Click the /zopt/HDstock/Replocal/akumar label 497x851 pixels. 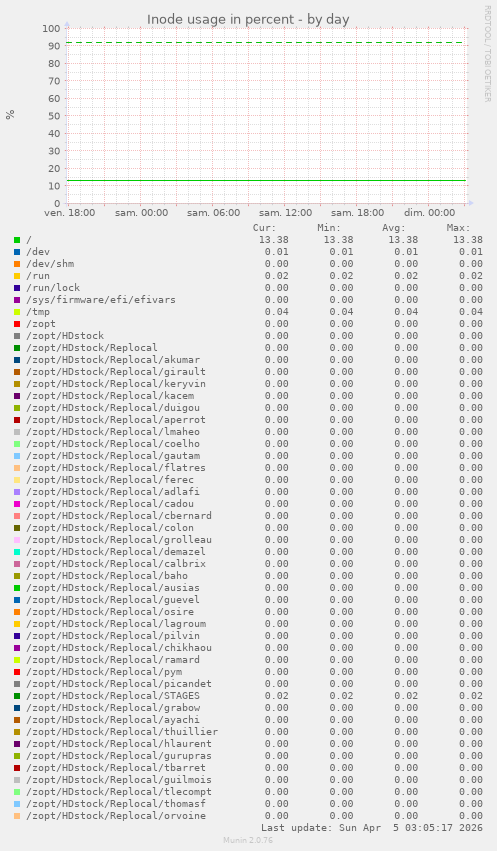point(113,359)
